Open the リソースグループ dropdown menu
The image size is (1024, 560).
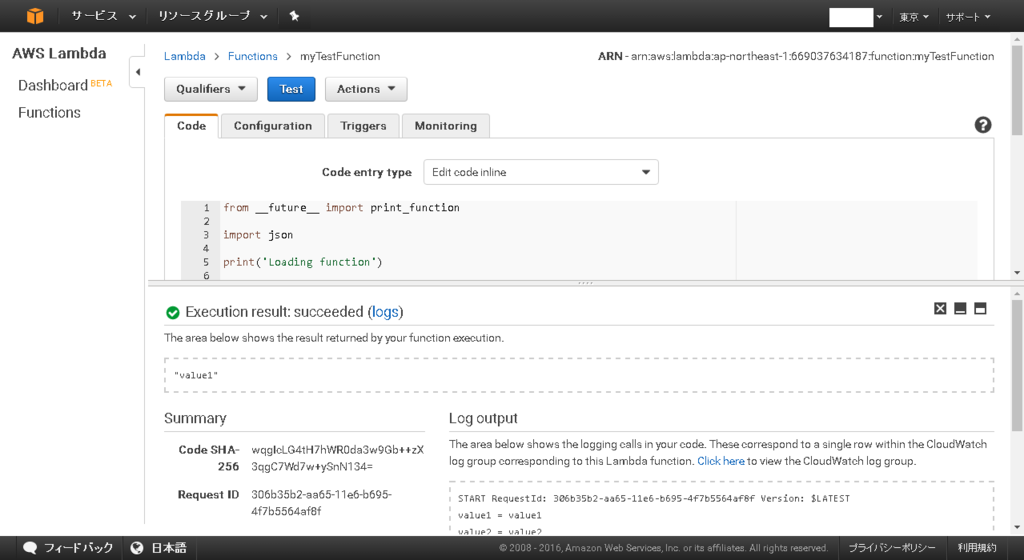(x=212, y=16)
